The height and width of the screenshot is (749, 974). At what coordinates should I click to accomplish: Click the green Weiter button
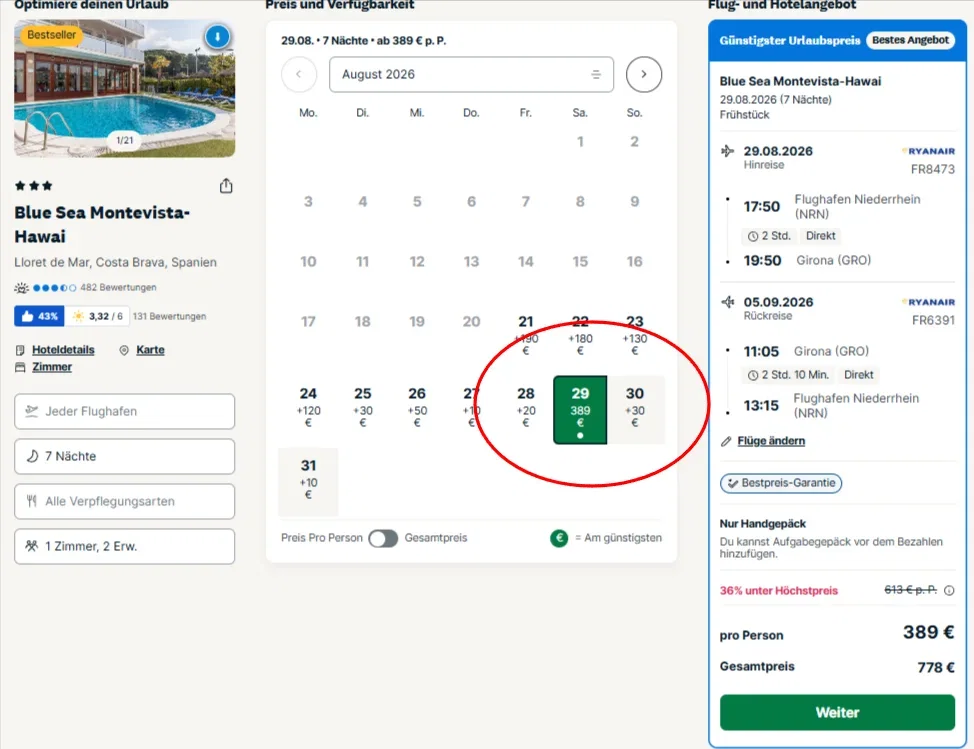click(837, 712)
